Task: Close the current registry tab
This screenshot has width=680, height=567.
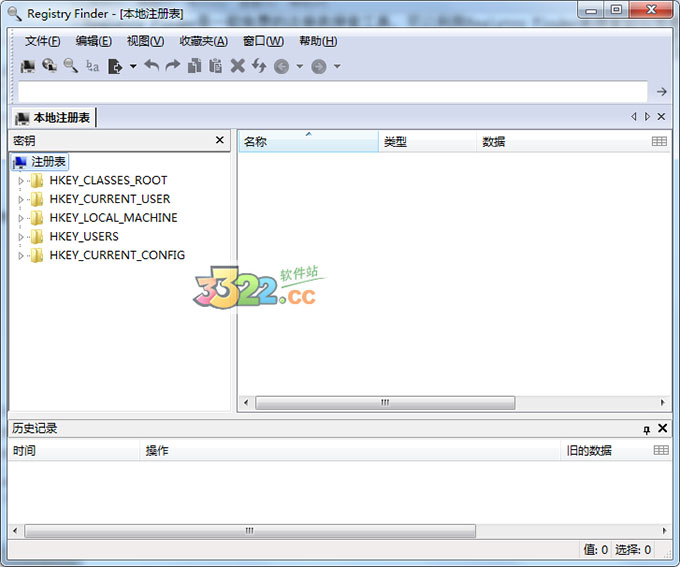Action: (x=661, y=116)
